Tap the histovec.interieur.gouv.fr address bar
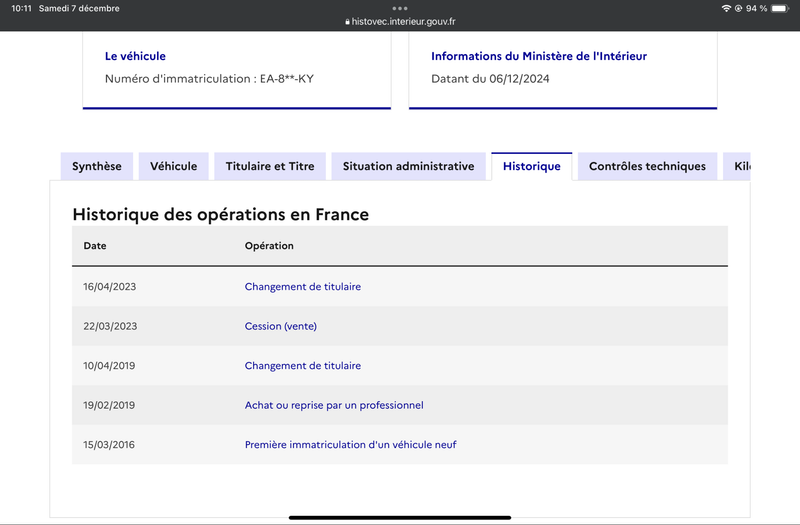The height and width of the screenshot is (525, 800). click(400, 22)
